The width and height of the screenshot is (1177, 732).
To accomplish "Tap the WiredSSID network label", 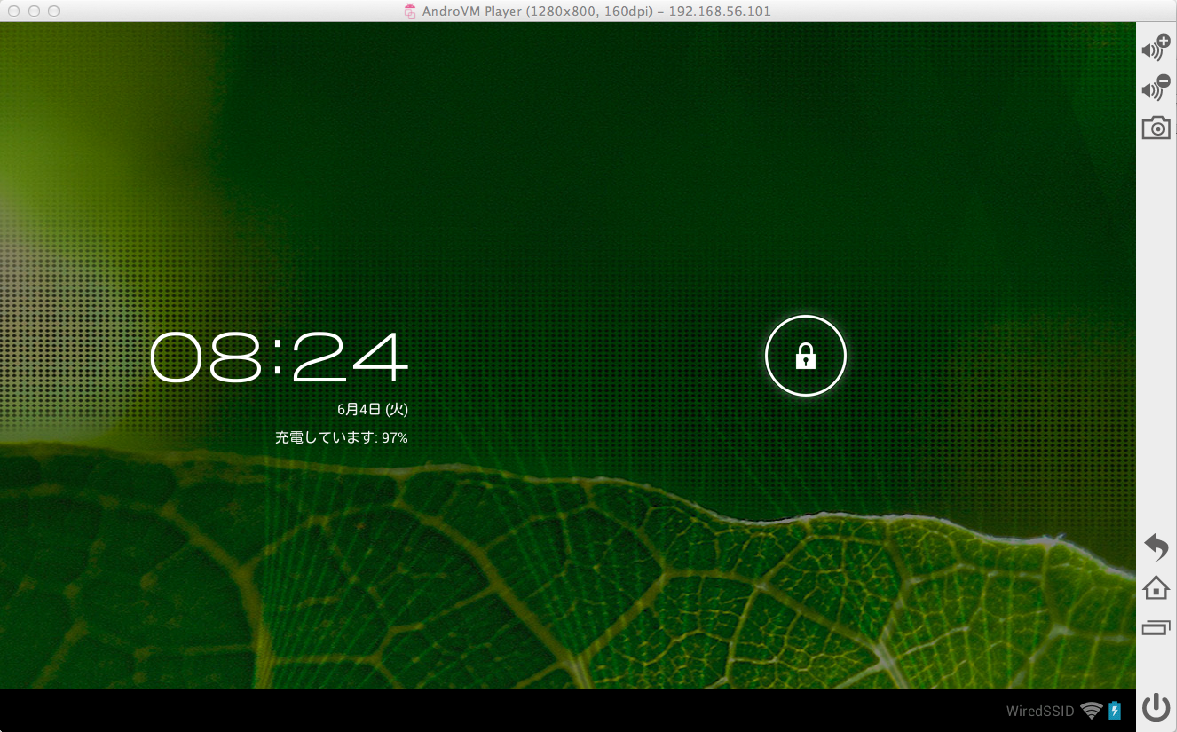I will pos(1040,711).
